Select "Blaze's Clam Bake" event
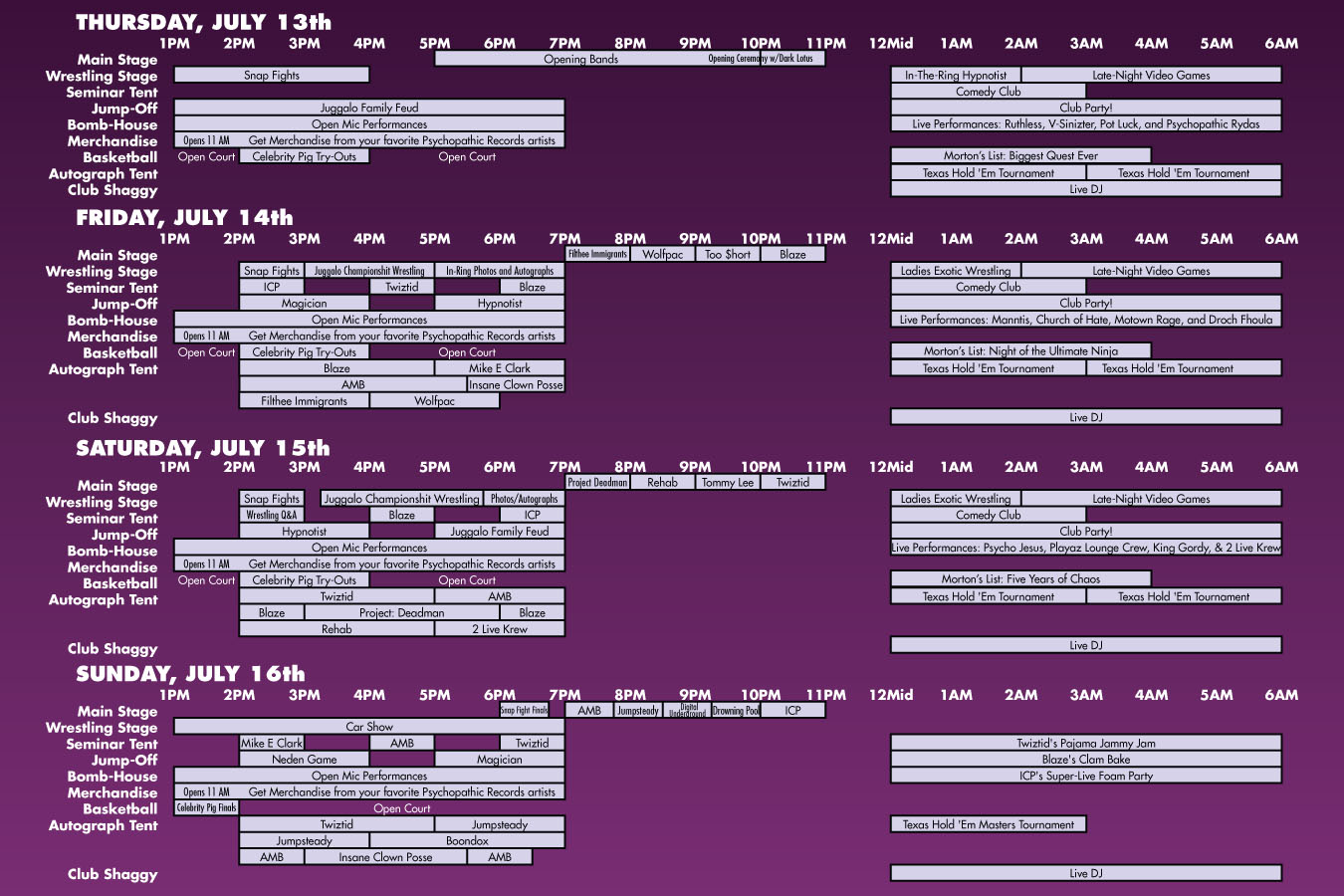 [1086, 759]
